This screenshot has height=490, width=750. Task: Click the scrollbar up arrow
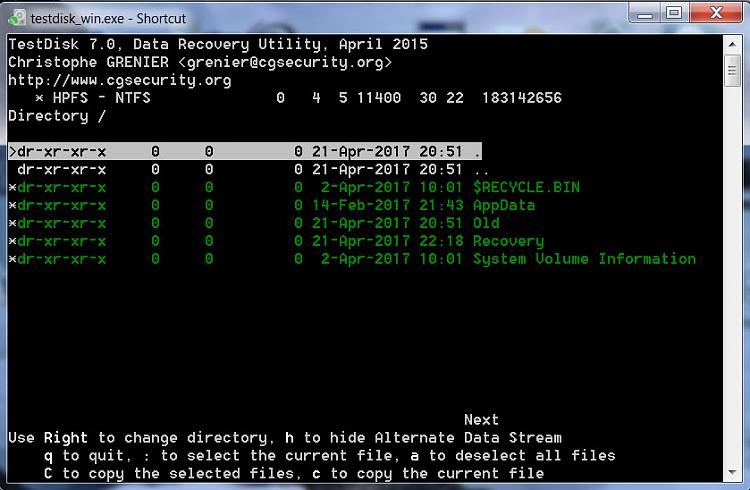pos(732,44)
